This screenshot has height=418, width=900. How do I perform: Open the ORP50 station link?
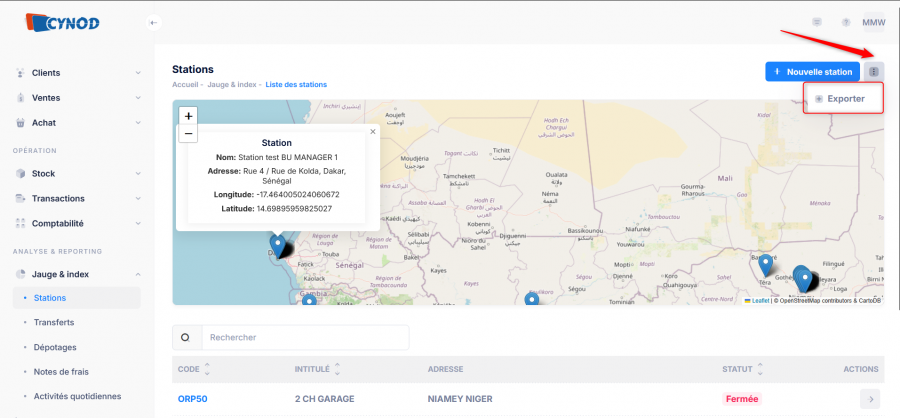pyautogui.click(x=192, y=399)
